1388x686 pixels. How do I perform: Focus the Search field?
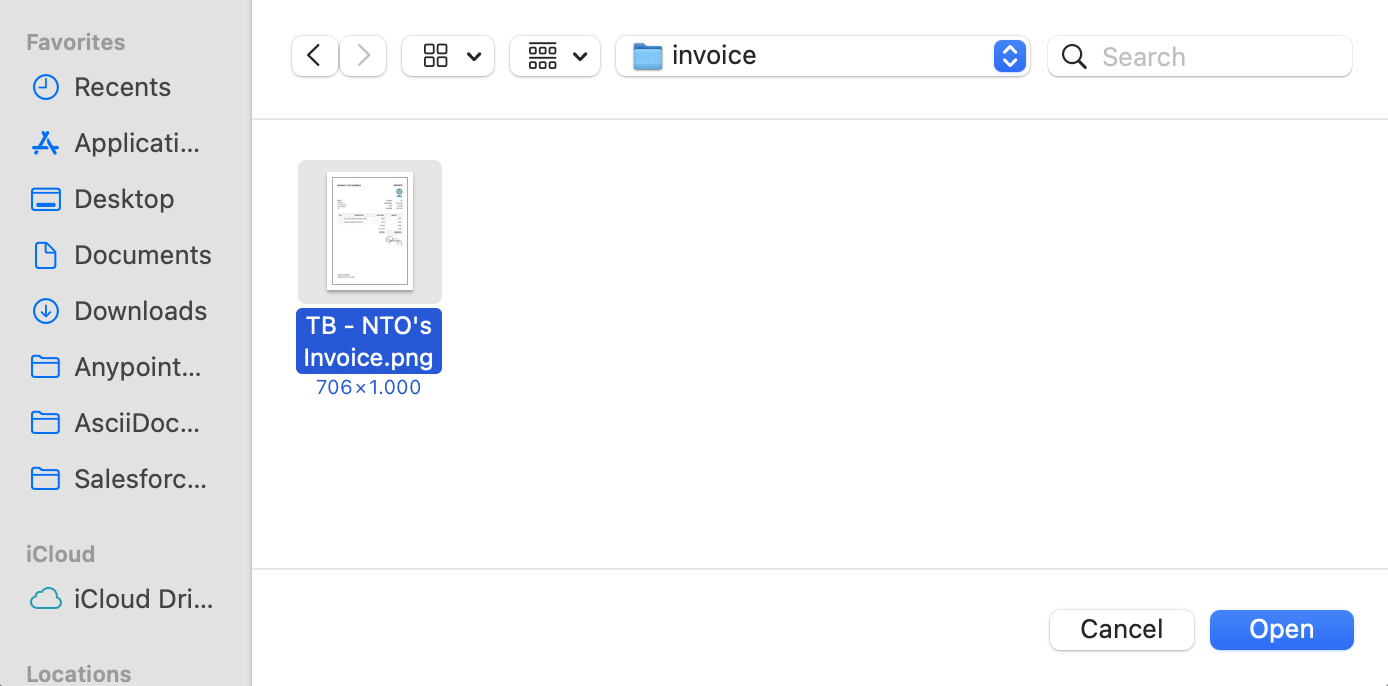1200,56
